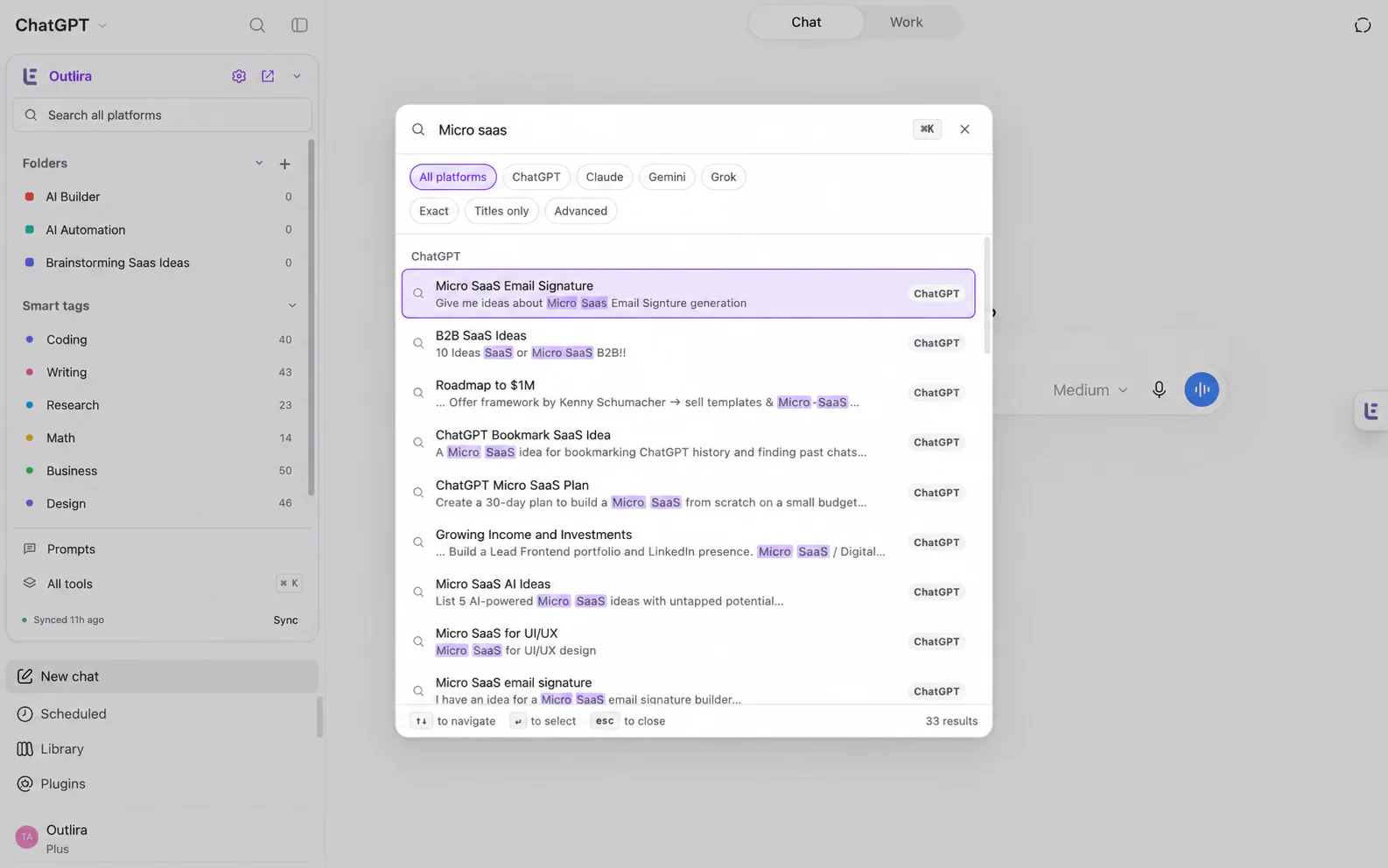Screen dimensions: 1388x868
Task: Collapse the Outlira panel chevron
Action: click(297, 76)
